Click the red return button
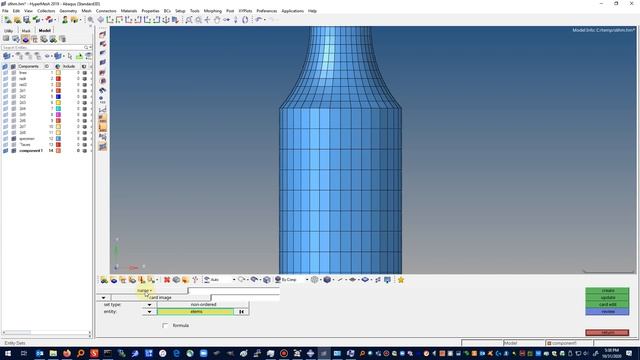 [x=607, y=333]
